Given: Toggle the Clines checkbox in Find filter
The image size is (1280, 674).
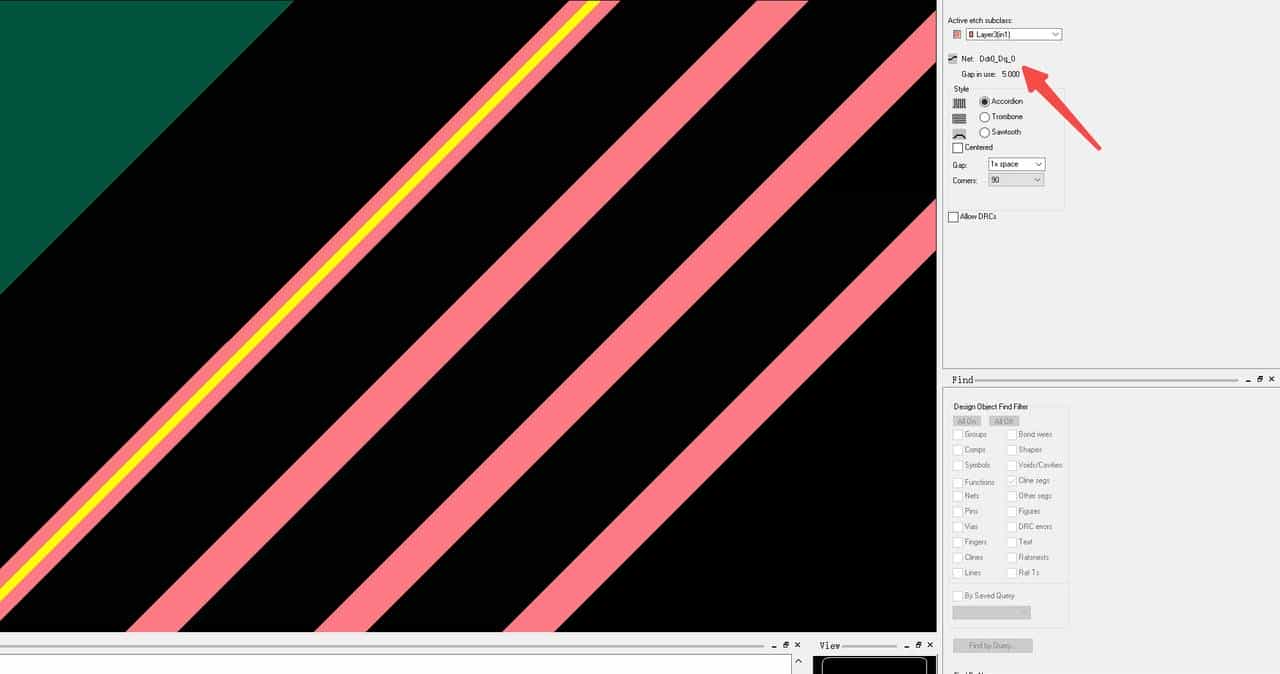Looking at the screenshot, I should point(958,557).
